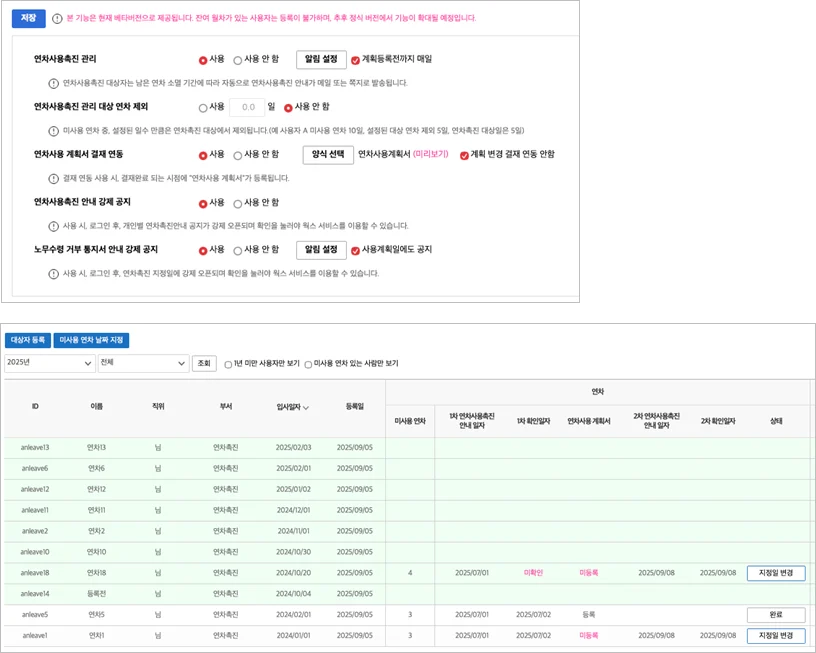Click 대상자 등록 button
This screenshot has height=653, width=816.
27,340
